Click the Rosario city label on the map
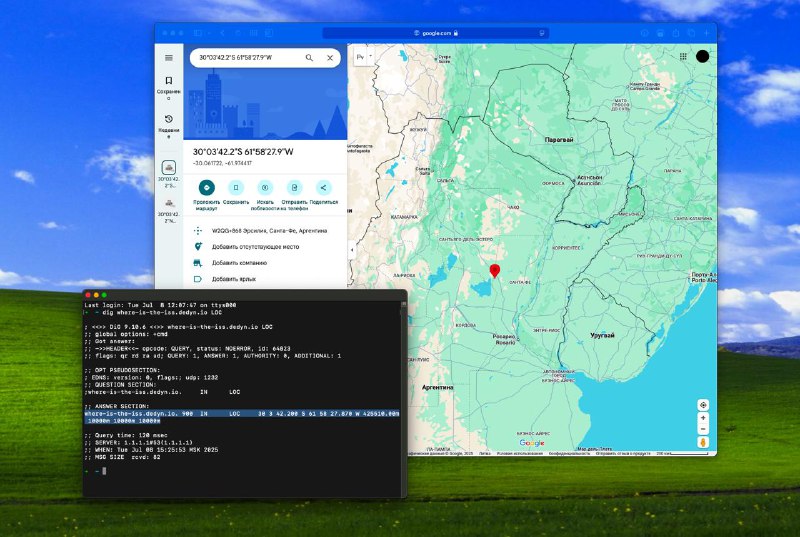This screenshot has height=537, width=800. [505, 342]
